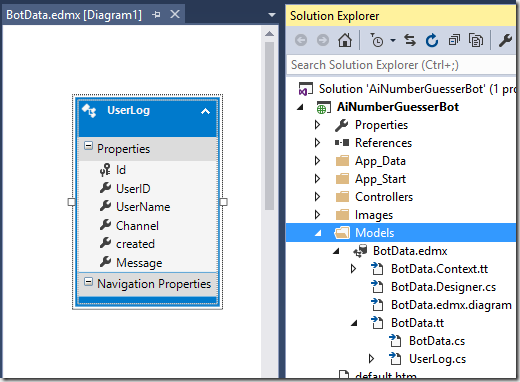Click the Back navigation arrow in Solution Explorer

(x=301, y=40)
